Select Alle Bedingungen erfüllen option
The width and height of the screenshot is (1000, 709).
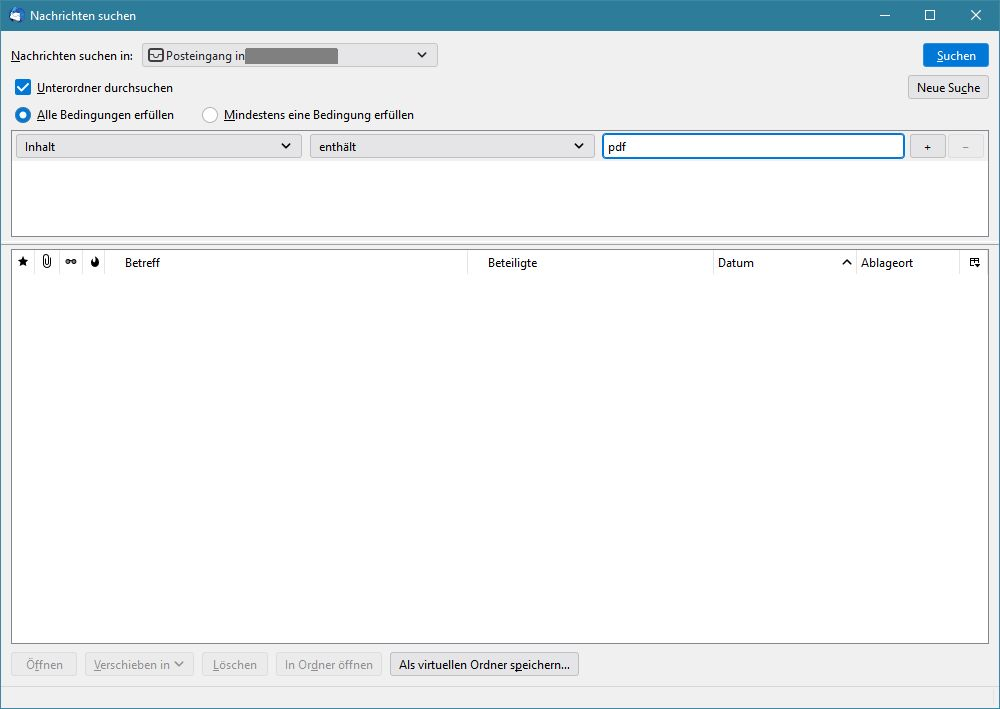[x=23, y=115]
